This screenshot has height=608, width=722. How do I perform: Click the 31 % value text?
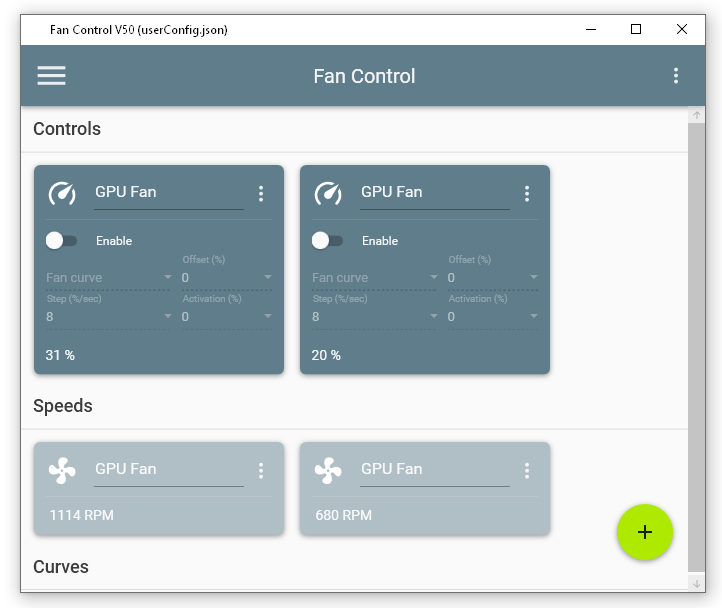point(60,355)
